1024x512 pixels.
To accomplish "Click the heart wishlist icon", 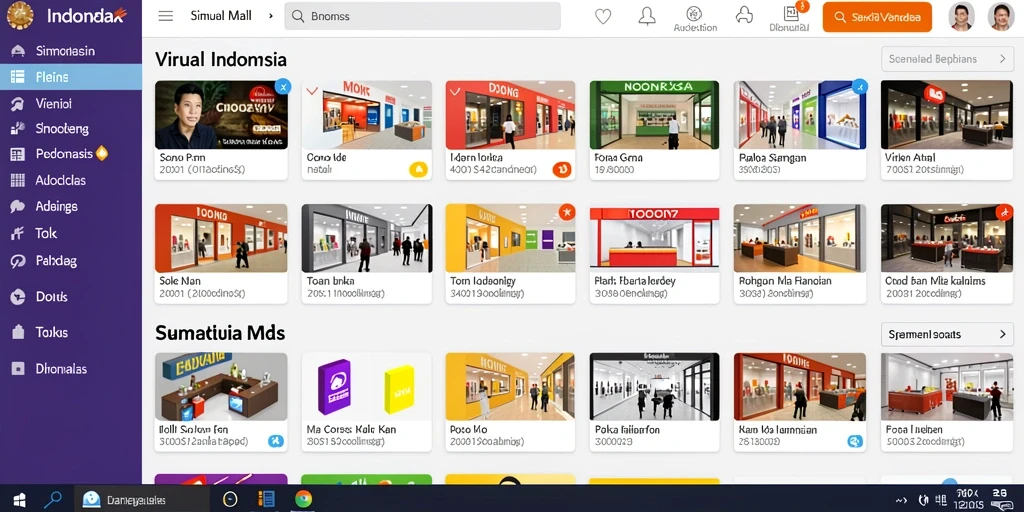I will [603, 16].
